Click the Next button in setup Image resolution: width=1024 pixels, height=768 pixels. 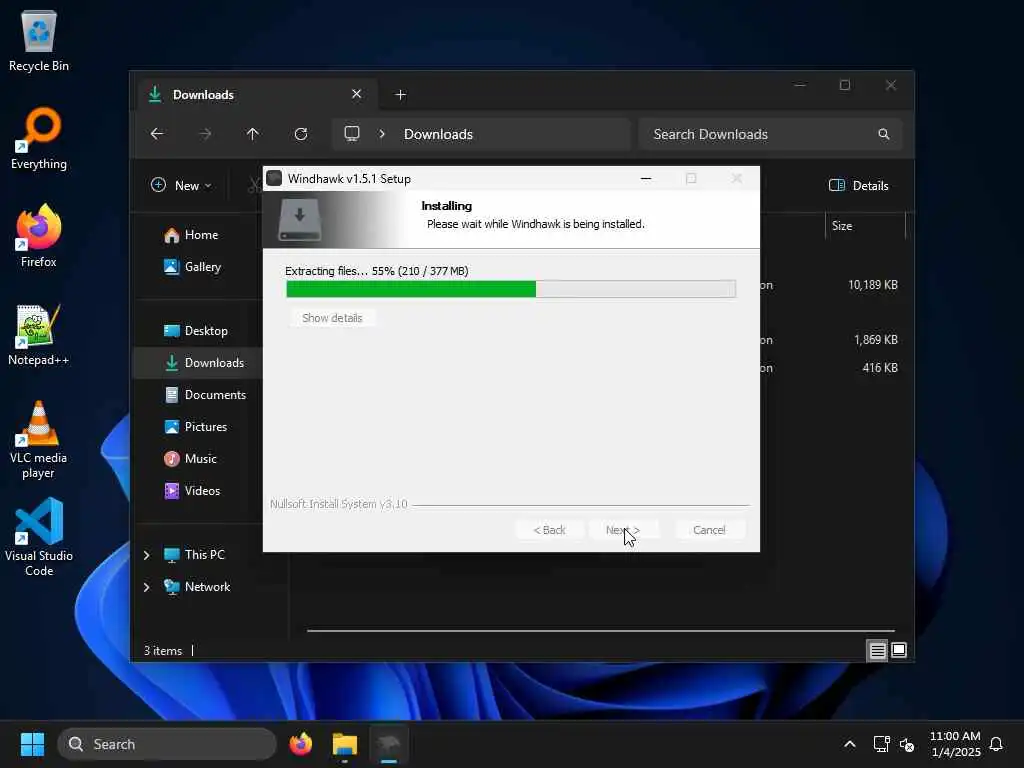[x=622, y=530]
